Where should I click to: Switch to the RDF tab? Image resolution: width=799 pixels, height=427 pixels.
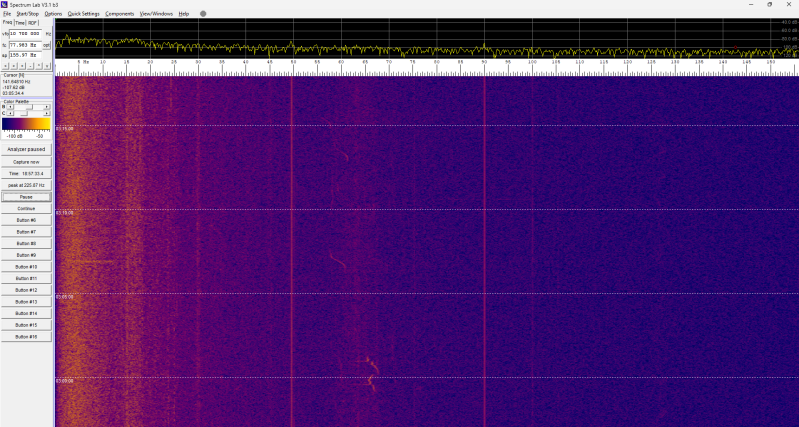pyautogui.click(x=33, y=23)
